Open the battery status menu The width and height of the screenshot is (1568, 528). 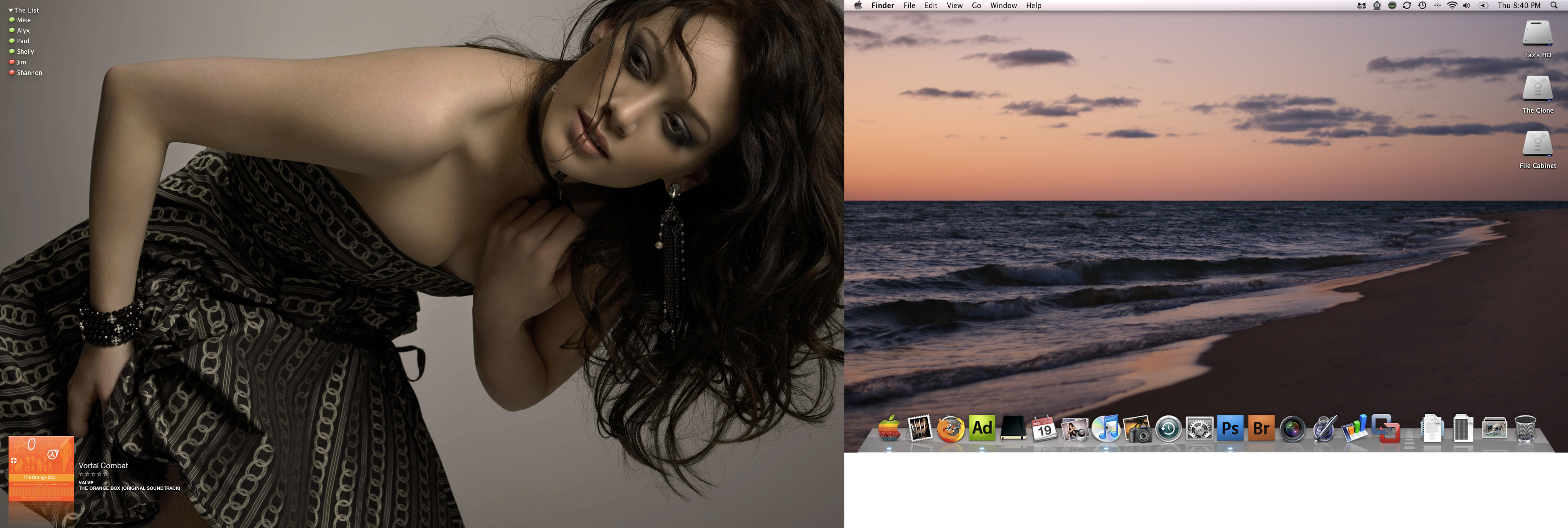[x=1484, y=6]
